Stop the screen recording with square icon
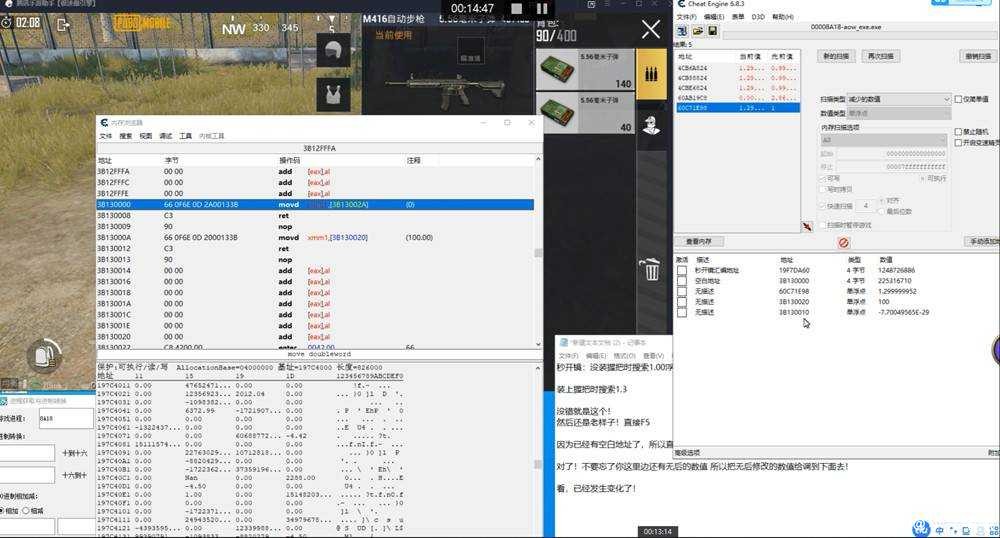The height and width of the screenshot is (538, 1000). [517, 8]
